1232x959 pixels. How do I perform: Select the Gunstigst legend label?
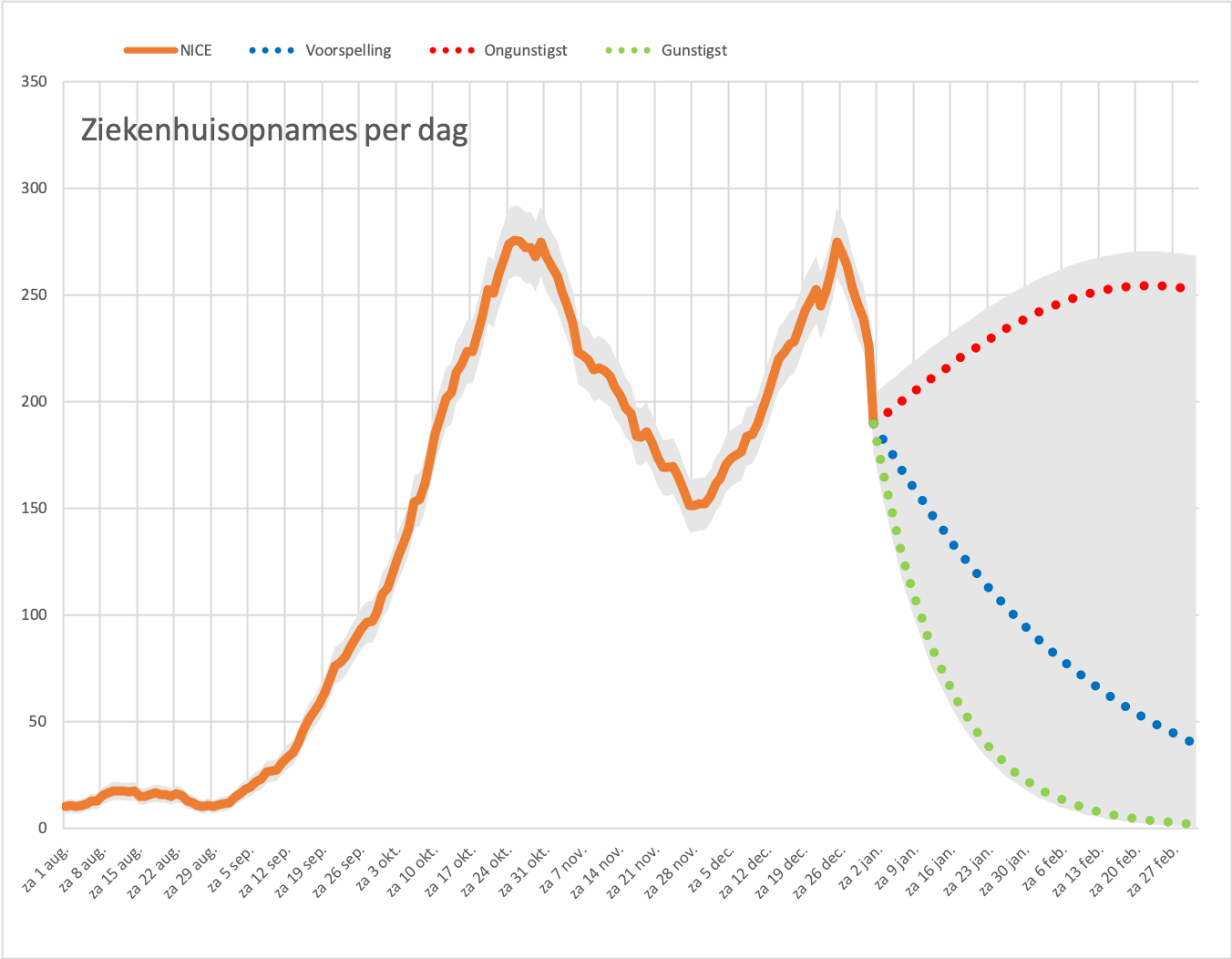(694, 50)
